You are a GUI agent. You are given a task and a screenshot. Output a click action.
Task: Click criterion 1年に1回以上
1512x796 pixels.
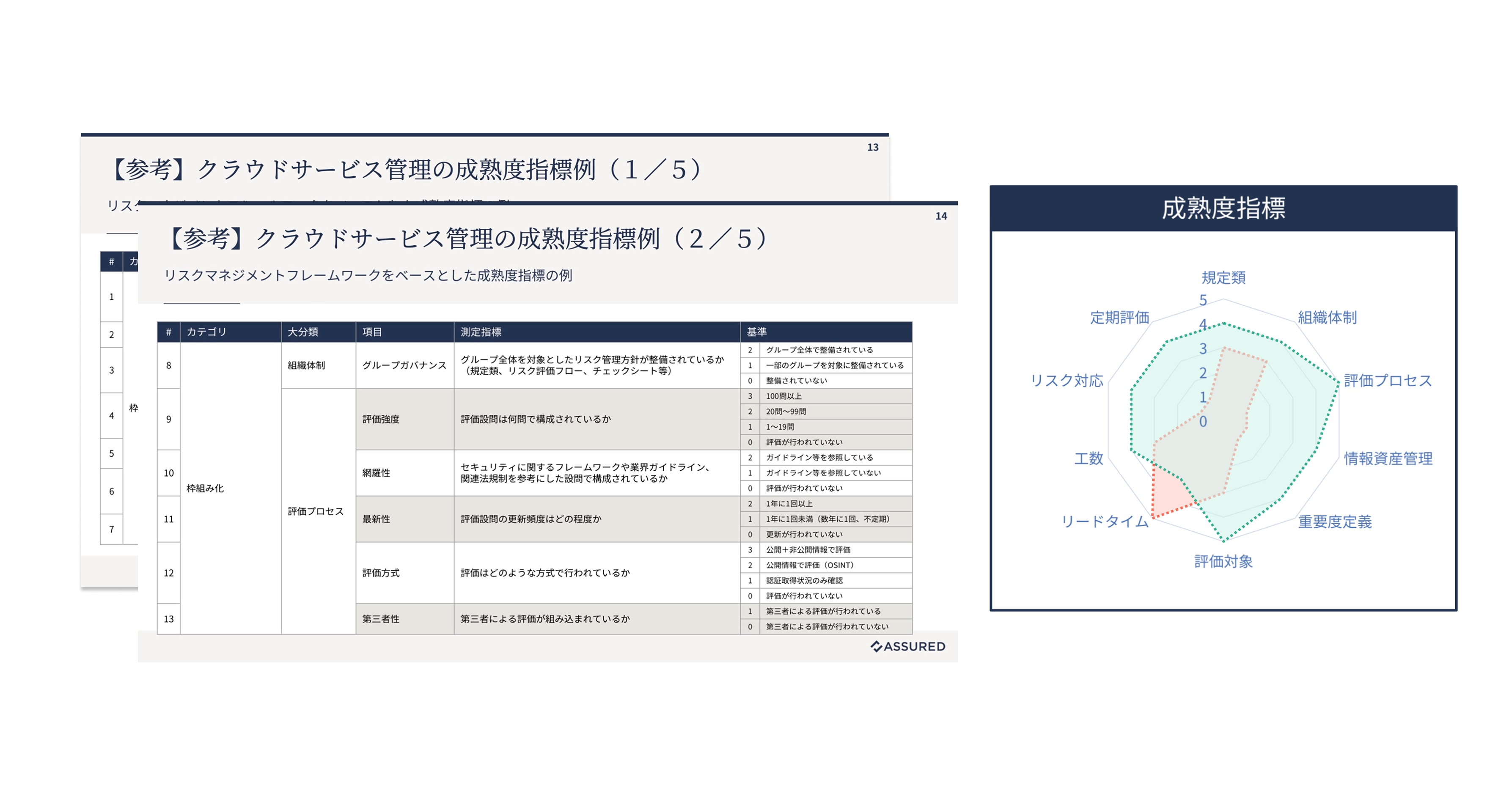pyautogui.click(x=789, y=504)
